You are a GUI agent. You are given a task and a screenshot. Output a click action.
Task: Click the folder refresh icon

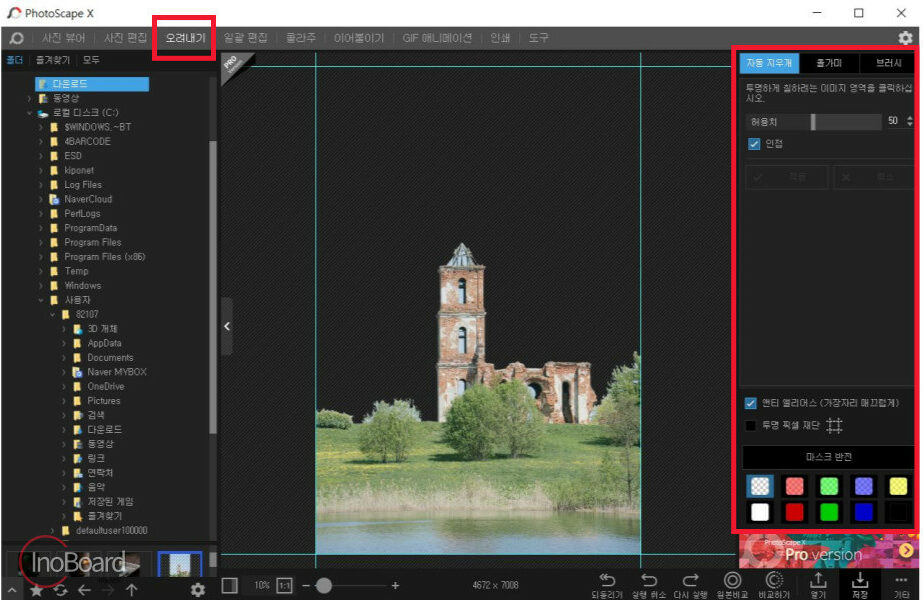click(x=60, y=590)
